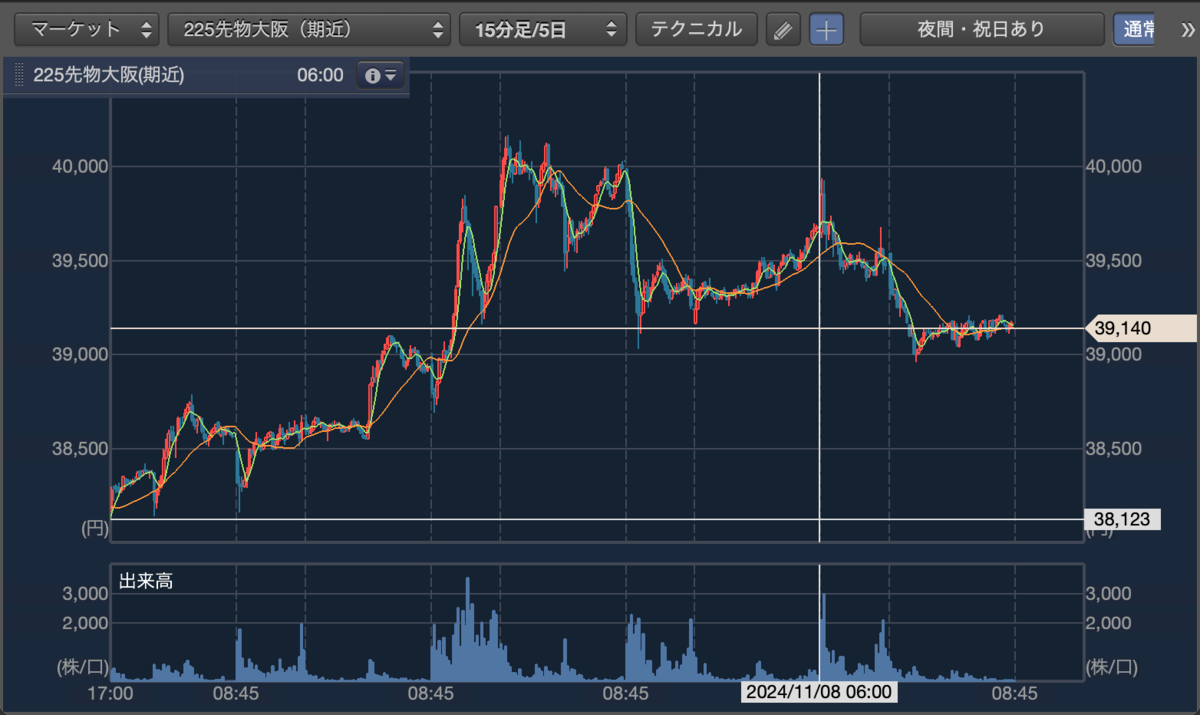Click the left-axis 3,000 volume label
Screen dimensions: 1200x715
click(86, 593)
